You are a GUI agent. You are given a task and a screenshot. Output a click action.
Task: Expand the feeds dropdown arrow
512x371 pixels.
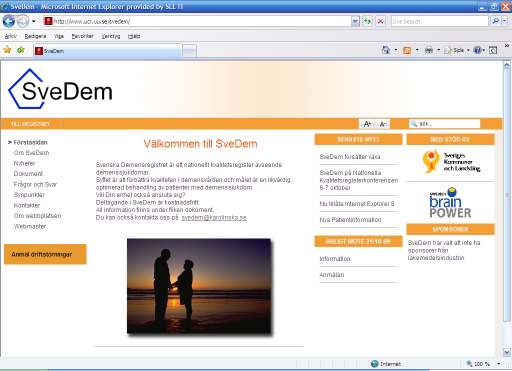417,50
